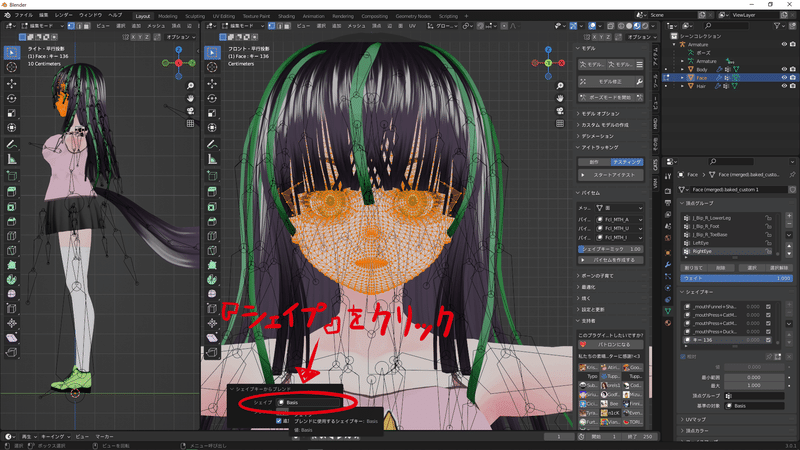Toggle camera view gizmo in center viewport

pos(560,111)
